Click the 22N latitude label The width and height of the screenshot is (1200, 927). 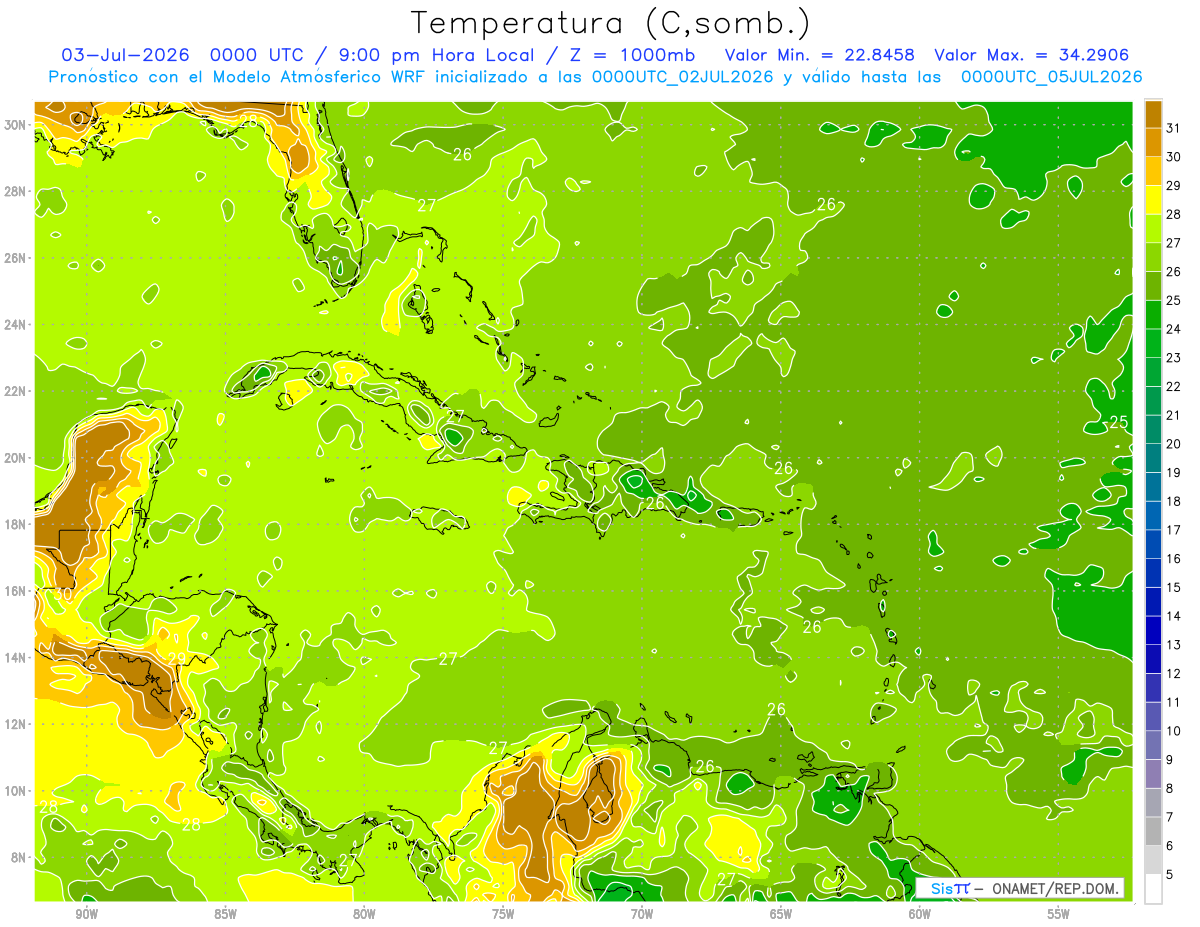pos(17,391)
